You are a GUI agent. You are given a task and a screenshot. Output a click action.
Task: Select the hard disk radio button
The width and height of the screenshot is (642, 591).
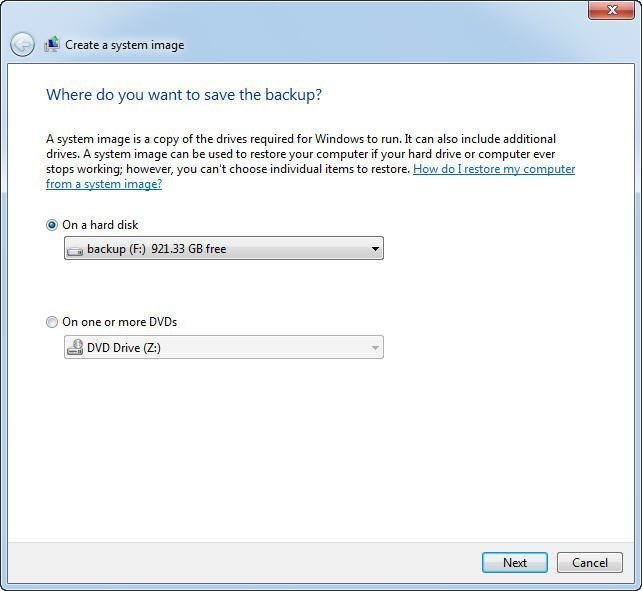52,225
